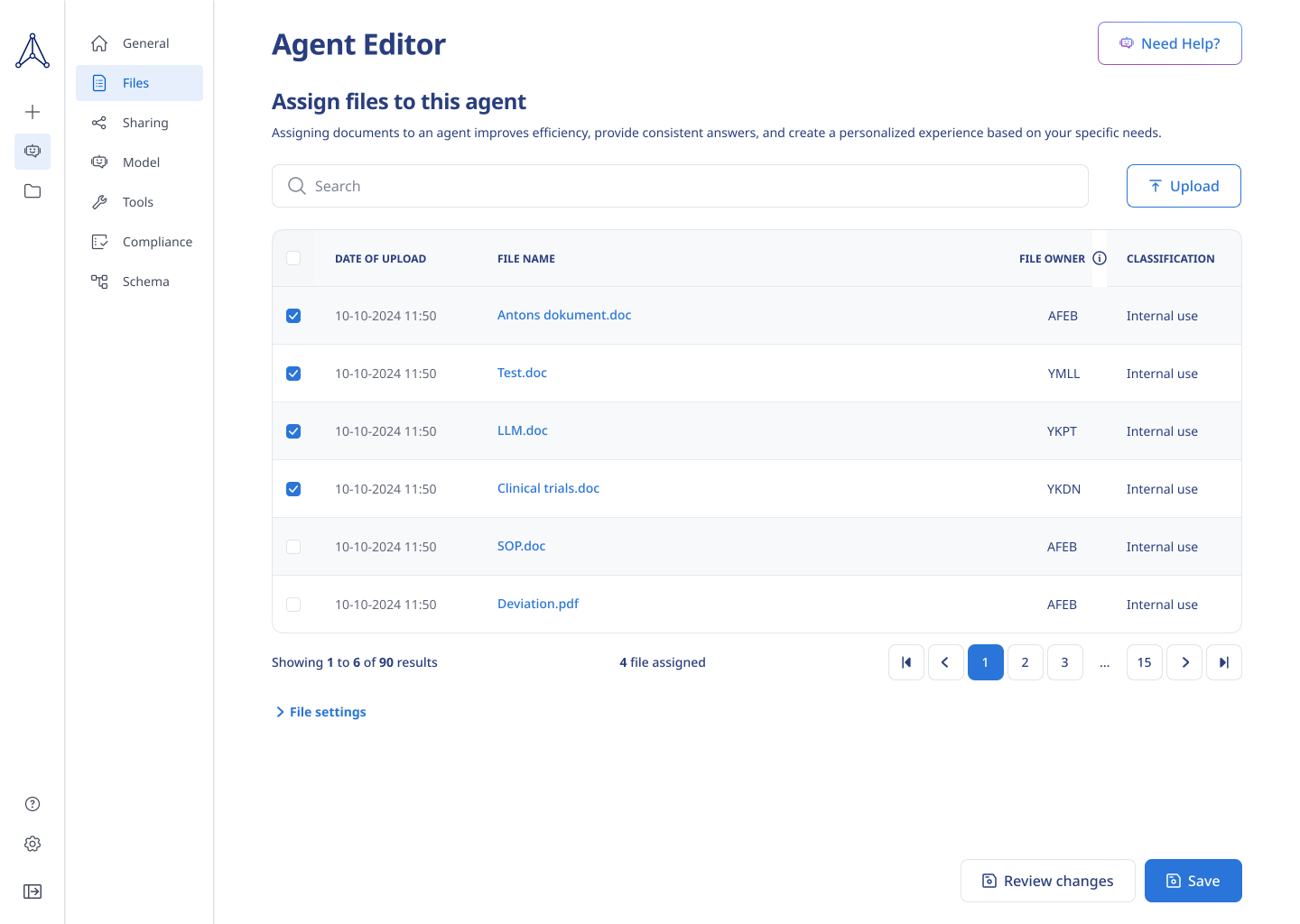Open the General menu item
Image resolution: width=1300 pixels, height=924 pixels.
pos(139,43)
